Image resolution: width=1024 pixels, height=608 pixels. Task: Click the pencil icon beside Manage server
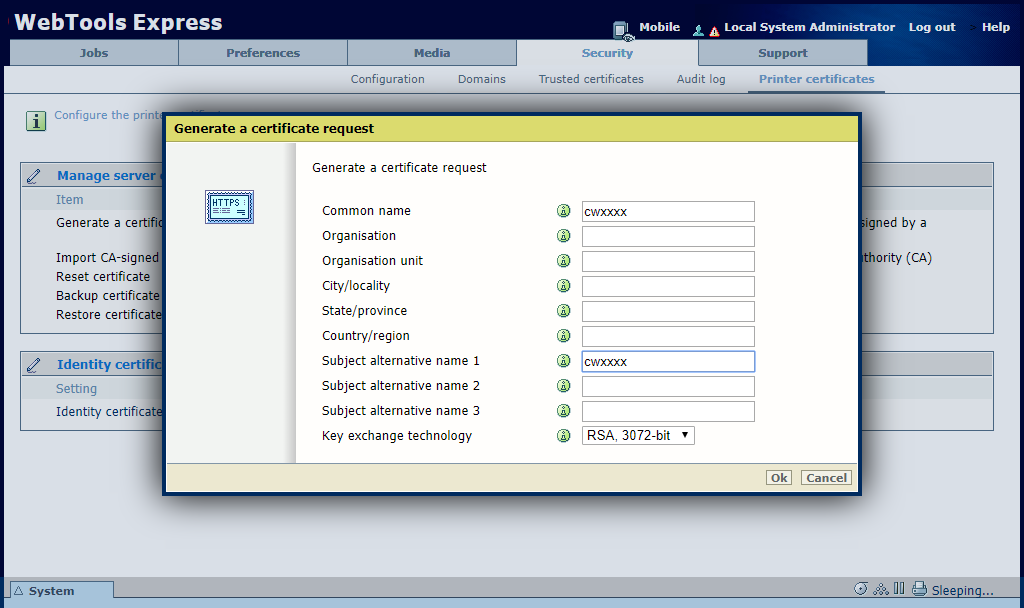coord(34,176)
